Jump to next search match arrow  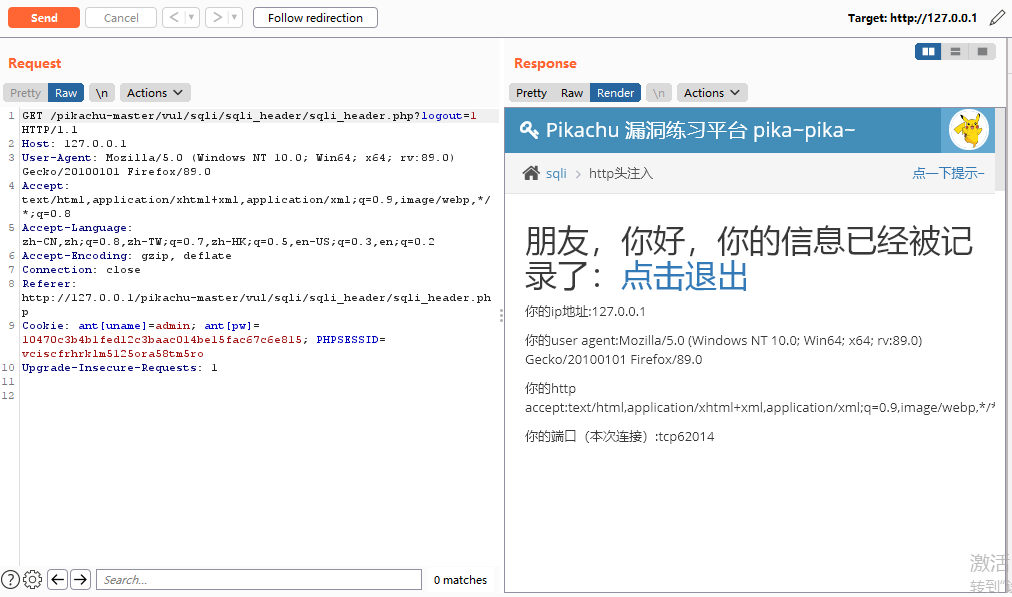pos(80,580)
